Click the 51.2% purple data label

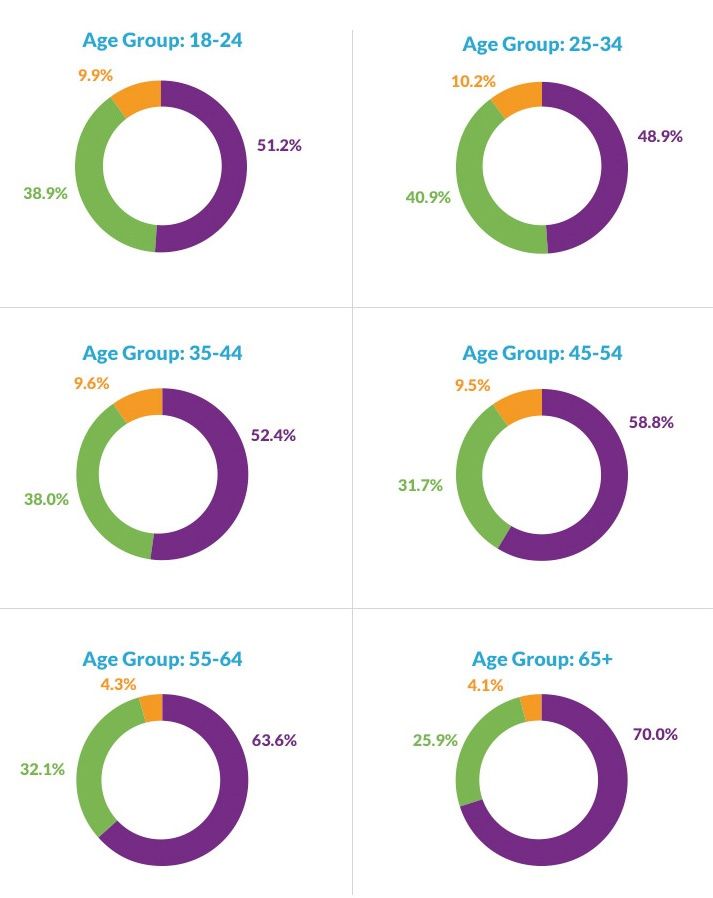[x=279, y=145]
